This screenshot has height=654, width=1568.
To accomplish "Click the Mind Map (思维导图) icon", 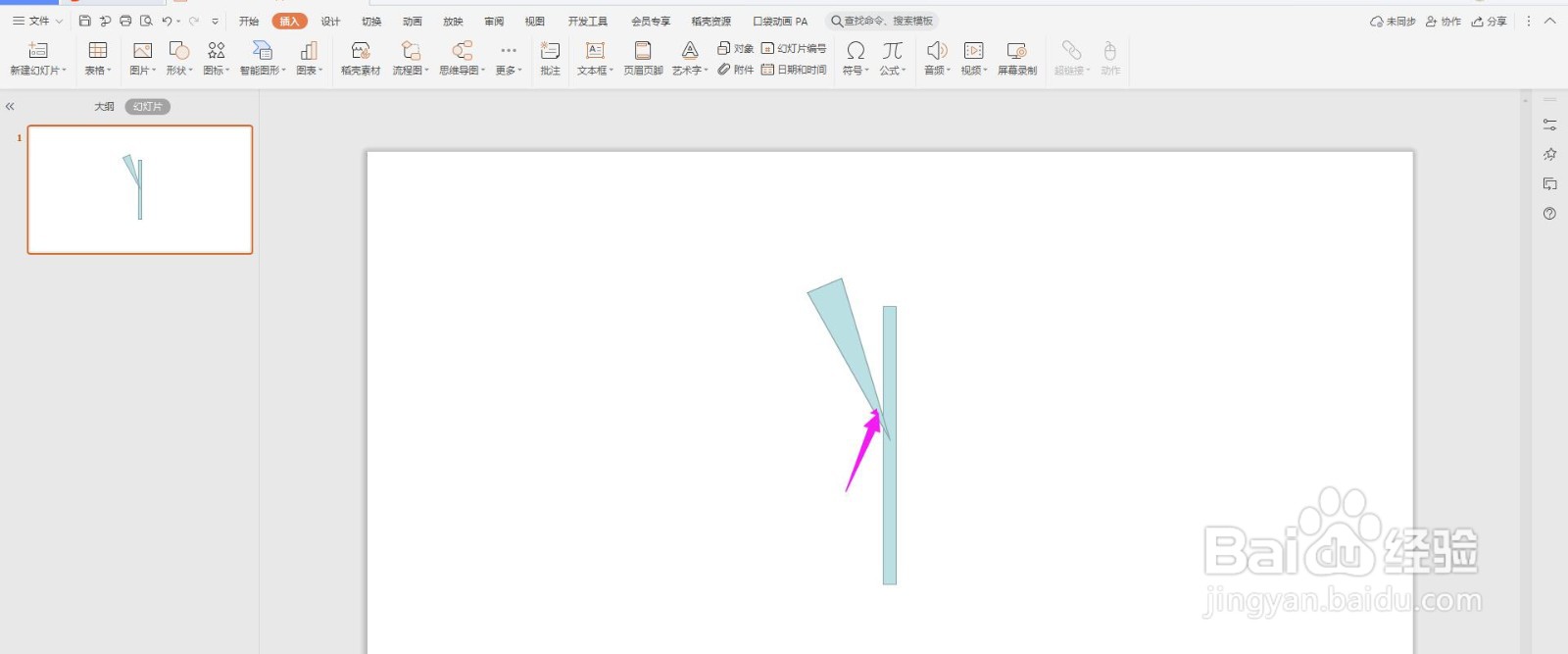I will pos(462,50).
